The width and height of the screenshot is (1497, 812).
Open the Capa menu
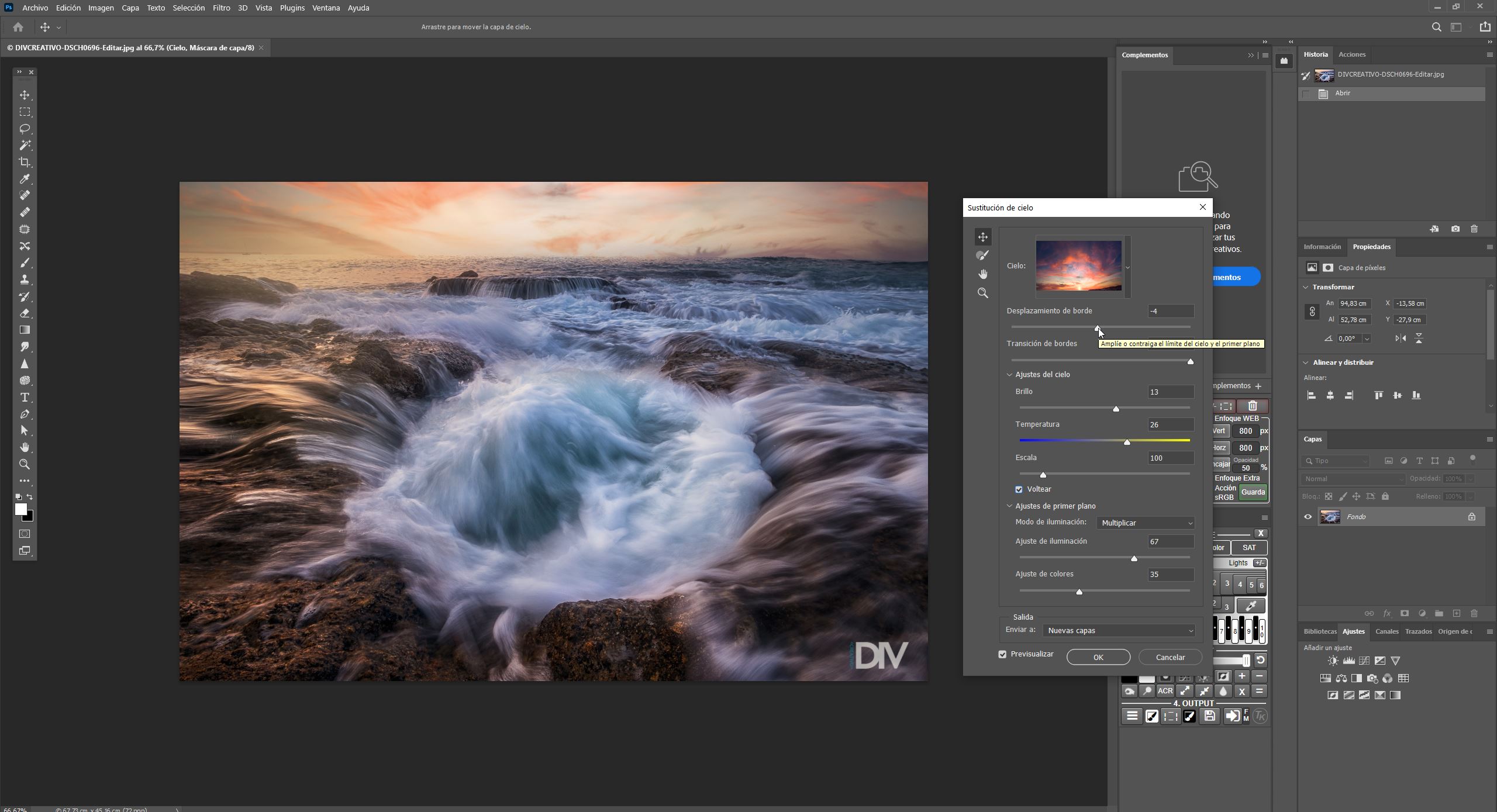coord(130,8)
